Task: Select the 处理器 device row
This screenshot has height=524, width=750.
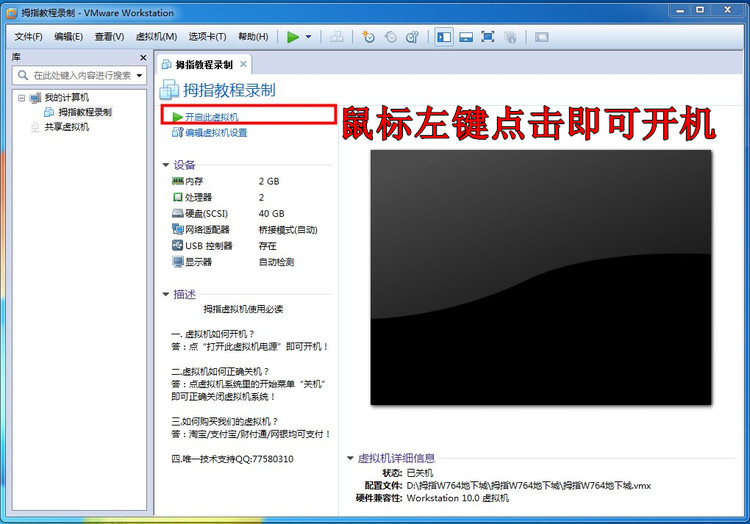Action: pyautogui.click(x=244, y=197)
